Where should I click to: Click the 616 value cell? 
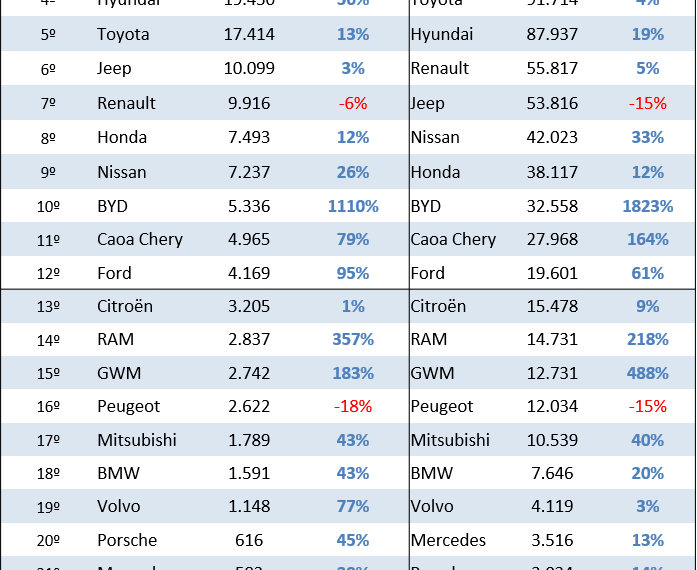point(249,541)
